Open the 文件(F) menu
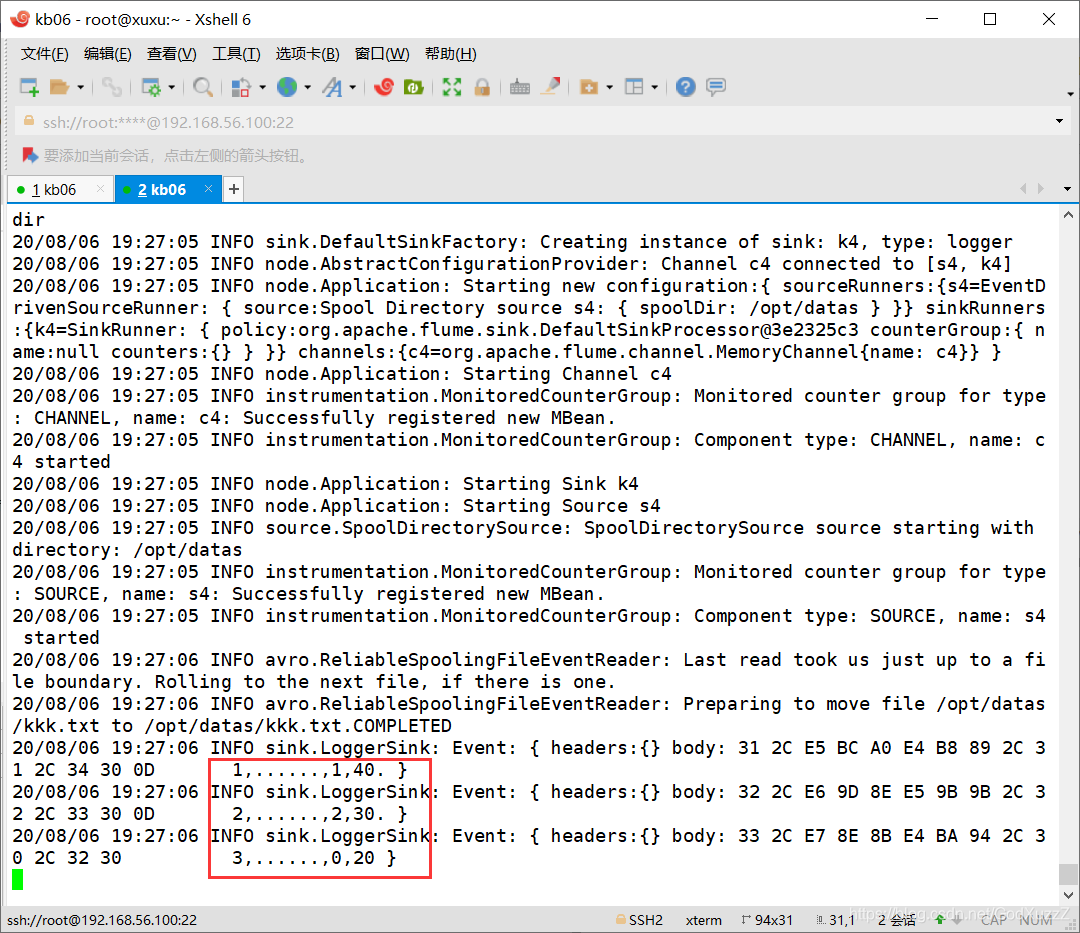 45,54
